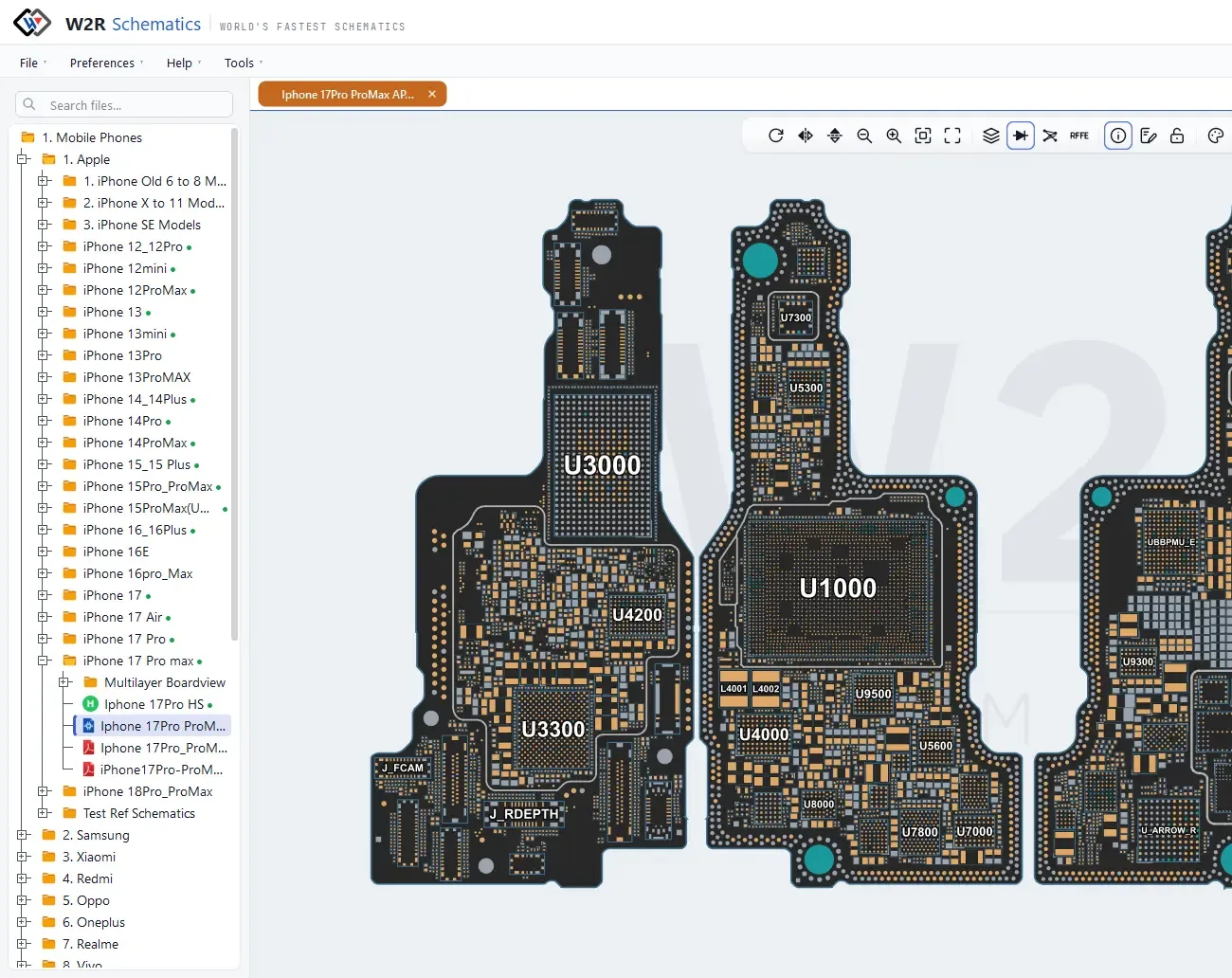Open the Iphone 17Pro_ProM PDF file
The image size is (1232, 978).
point(155,748)
